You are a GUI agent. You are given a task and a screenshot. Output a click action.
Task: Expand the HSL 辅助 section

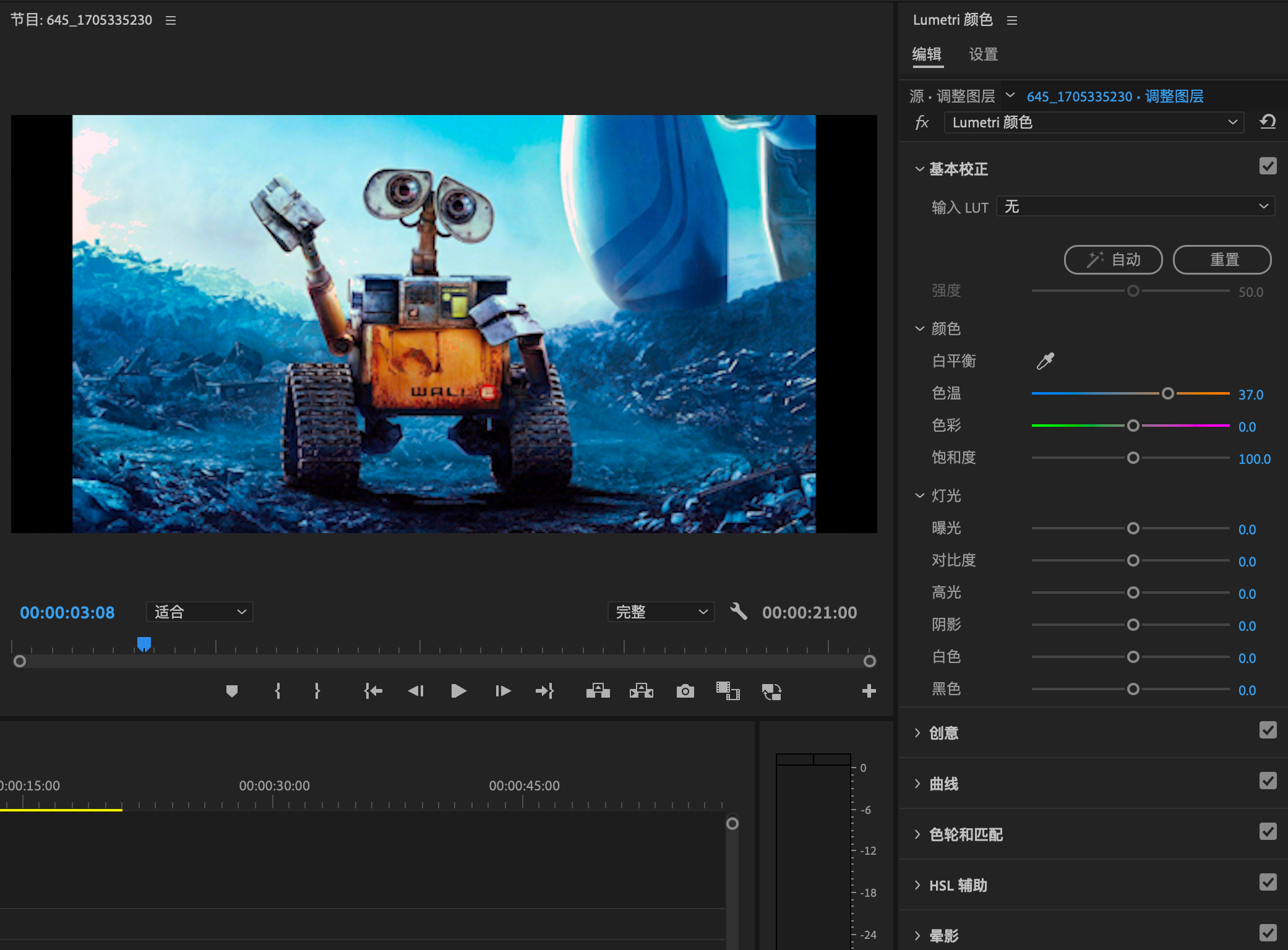coord(917,885)
